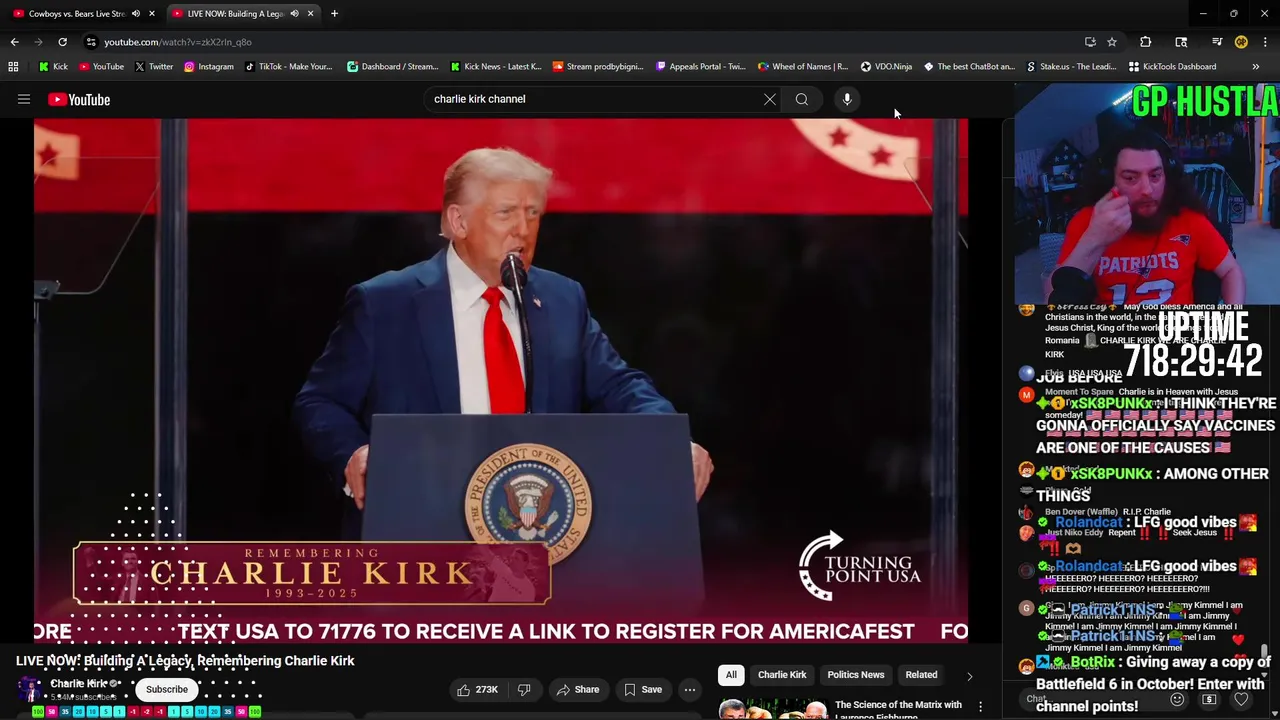
Task: Expand hidden bookmarks with double chevron
Action: pyautogui.click(x=1255, y=67)
